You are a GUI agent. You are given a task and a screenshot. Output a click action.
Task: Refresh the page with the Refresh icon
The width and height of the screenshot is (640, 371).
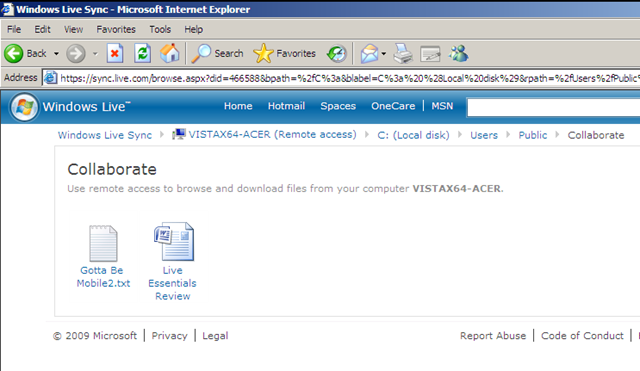tap(142, 53)
